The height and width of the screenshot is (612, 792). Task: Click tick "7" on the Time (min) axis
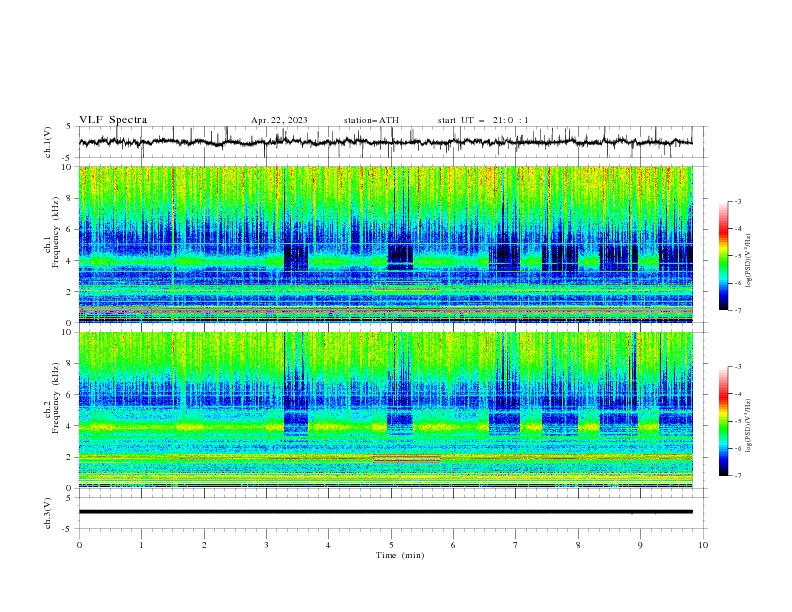[516, 545]
